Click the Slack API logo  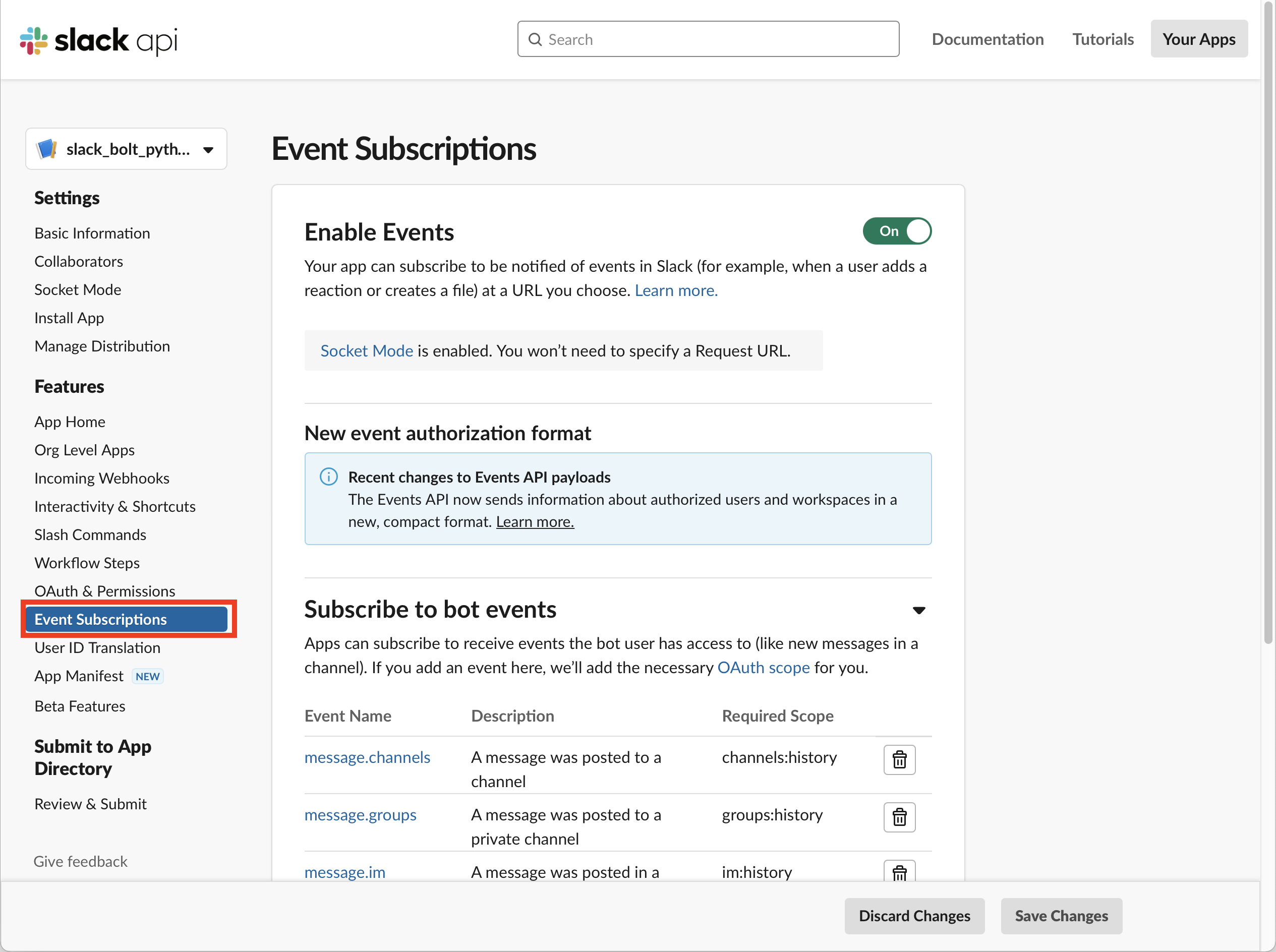(98, 40)
